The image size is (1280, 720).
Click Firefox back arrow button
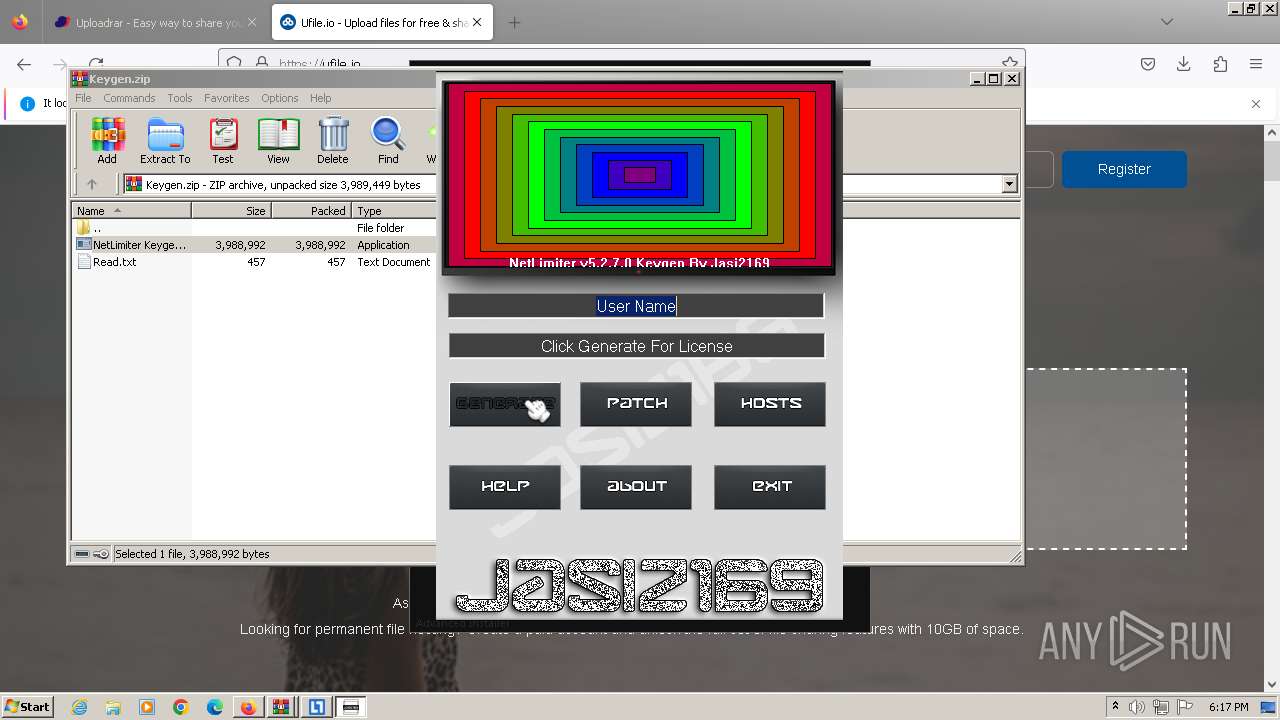click(x=24, y=64)
